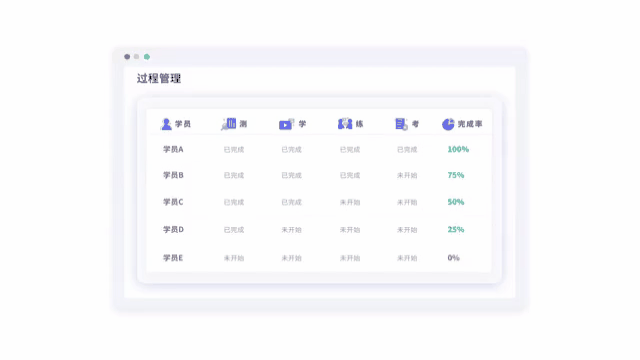Click the dark dot in window title bar
Screen dimensions: 640x360
[x=127, y=57]
